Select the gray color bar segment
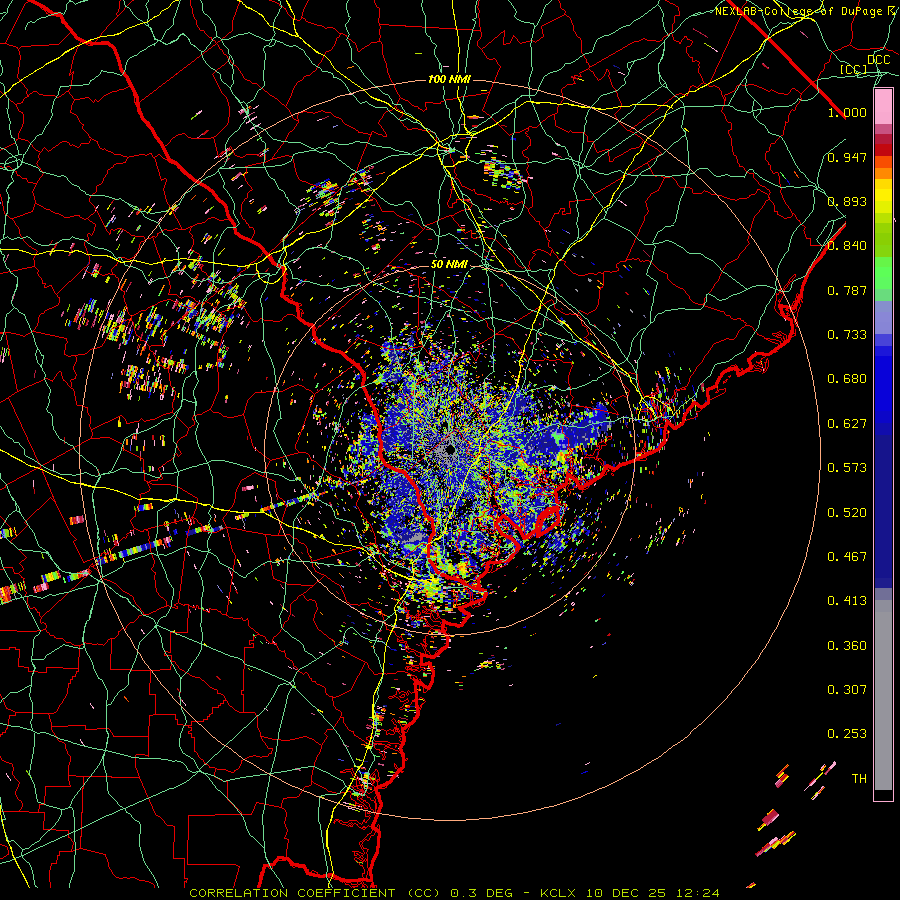Image resolution: width=900 pixels, height=900 pixels. (883, 695)
